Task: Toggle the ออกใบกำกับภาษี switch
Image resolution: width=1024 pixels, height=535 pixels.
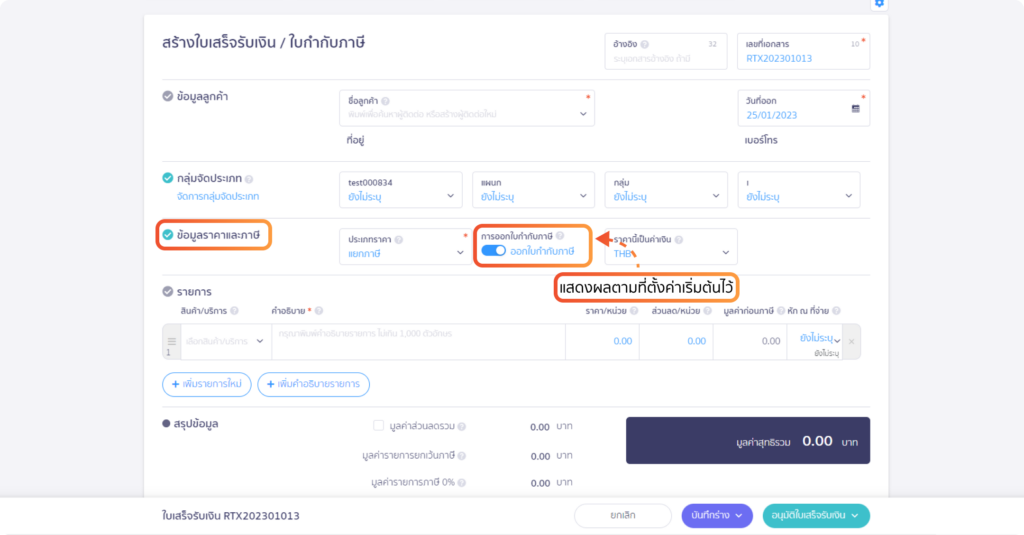Action: [494, 251]
